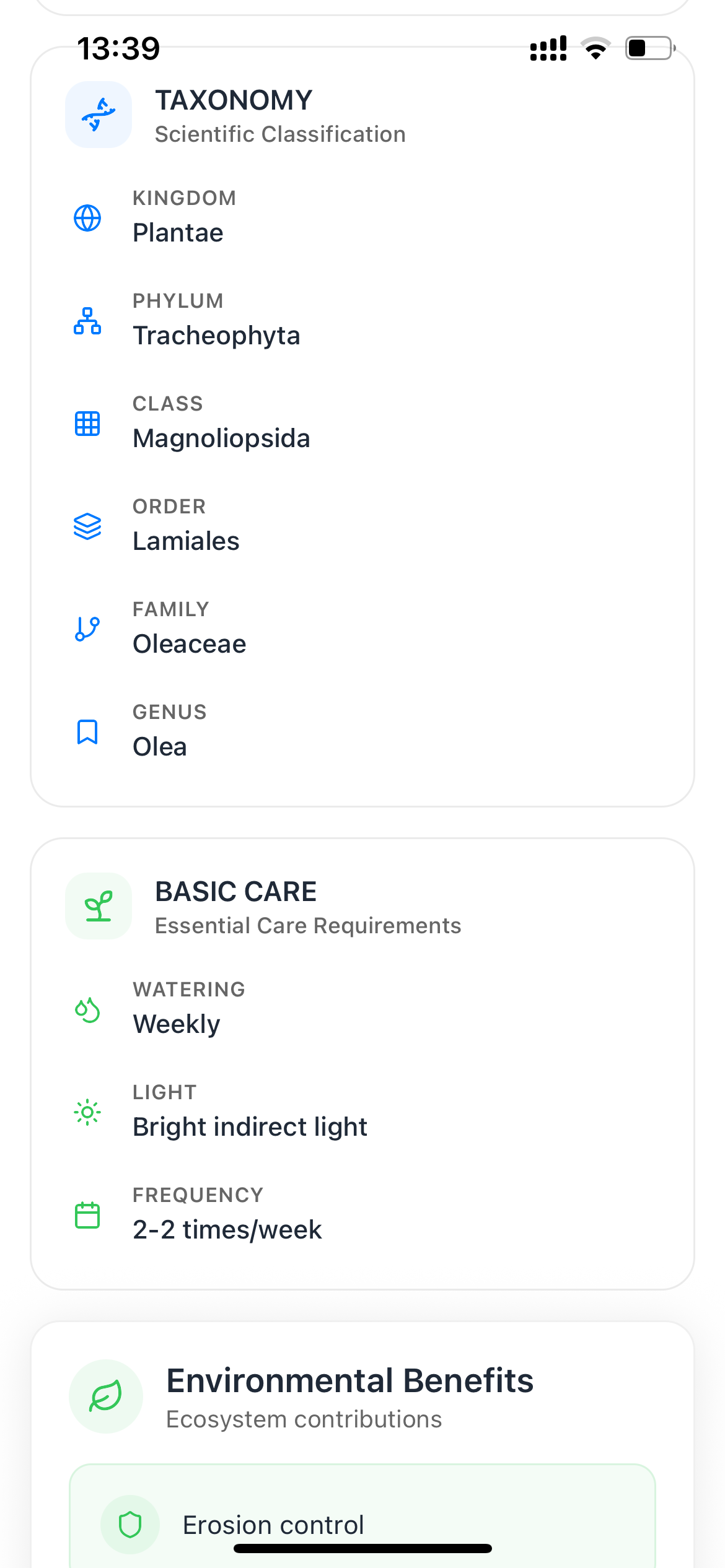Select the sun icon beside Light
The image size is (725, 1568).
[87, 1112]
